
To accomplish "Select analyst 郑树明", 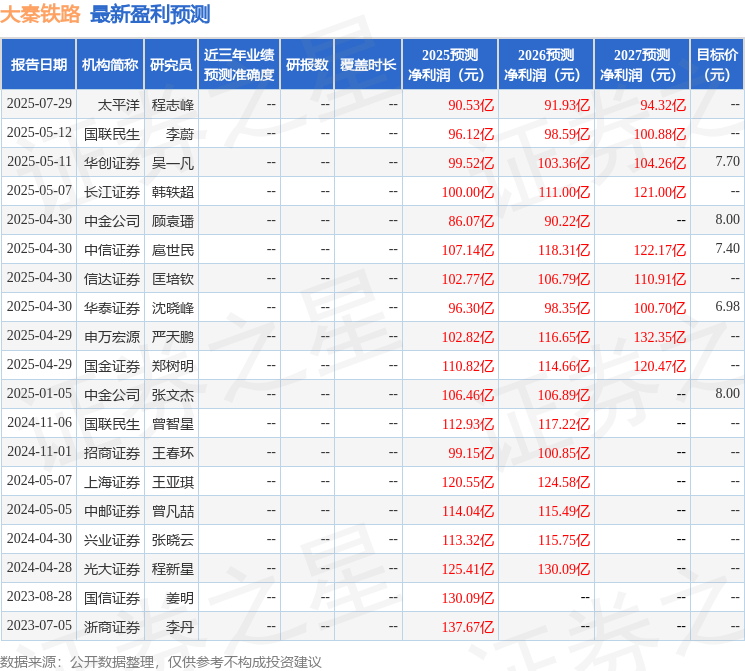I will [172, 366].
